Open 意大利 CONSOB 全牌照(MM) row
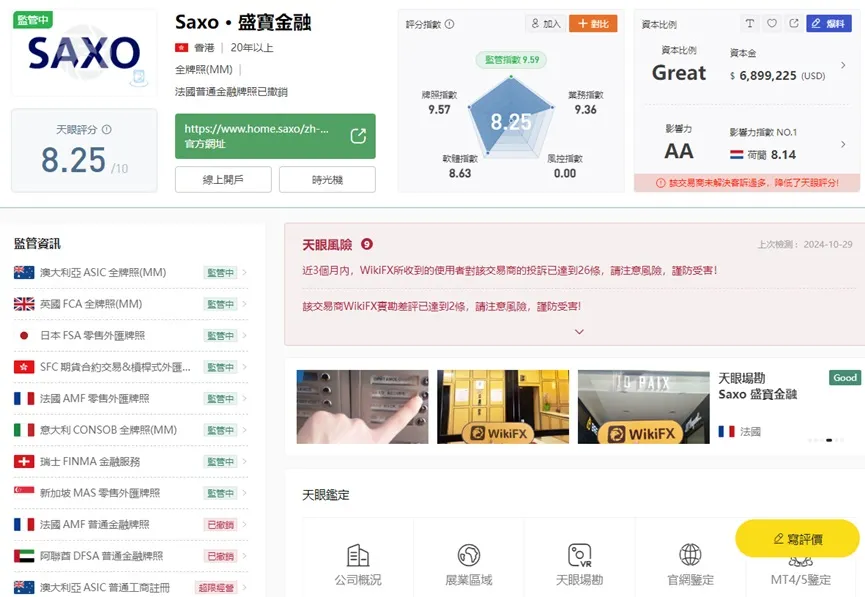 (x=131, y=430)
